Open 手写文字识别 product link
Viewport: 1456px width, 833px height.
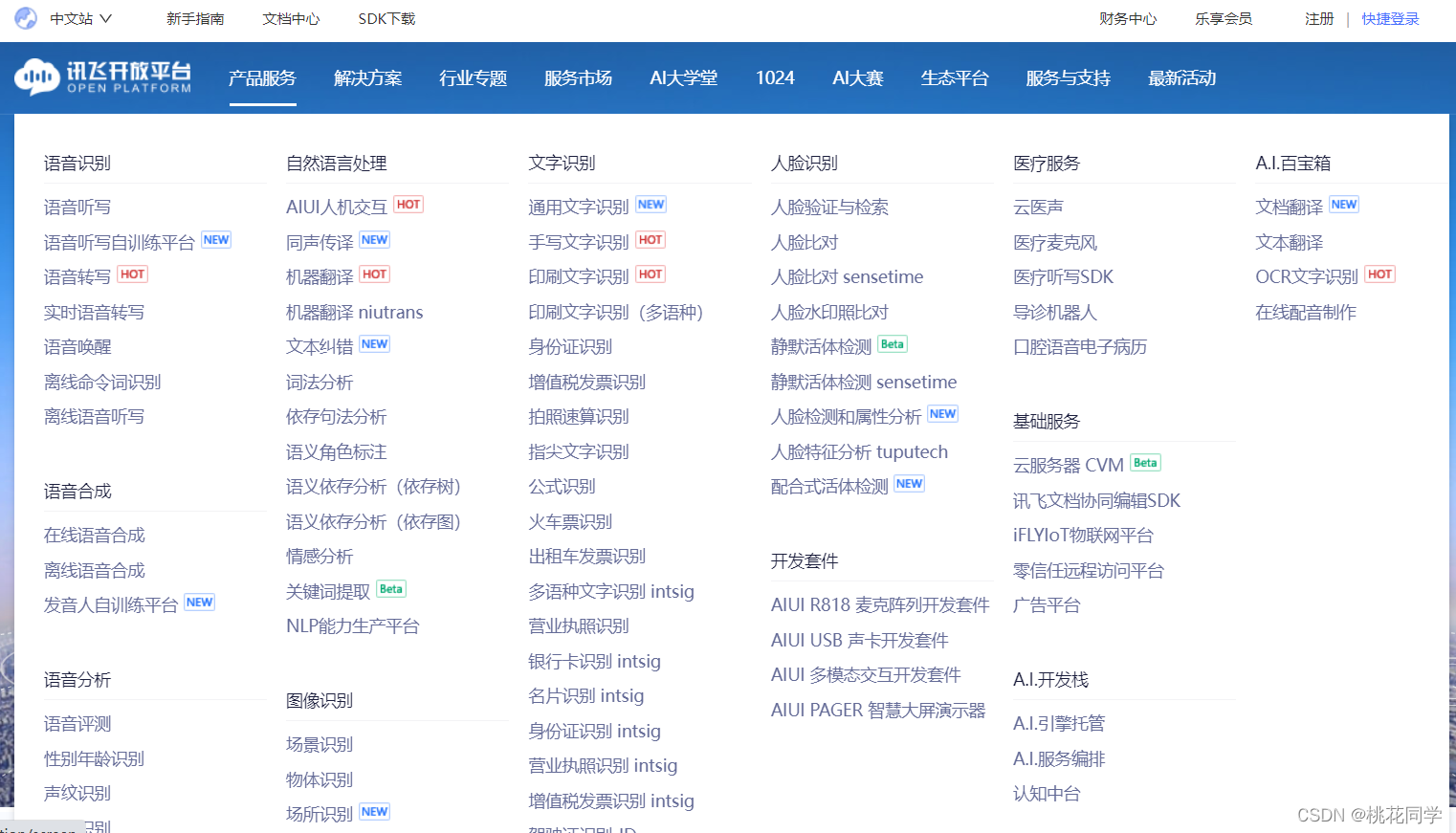[579, 243]
